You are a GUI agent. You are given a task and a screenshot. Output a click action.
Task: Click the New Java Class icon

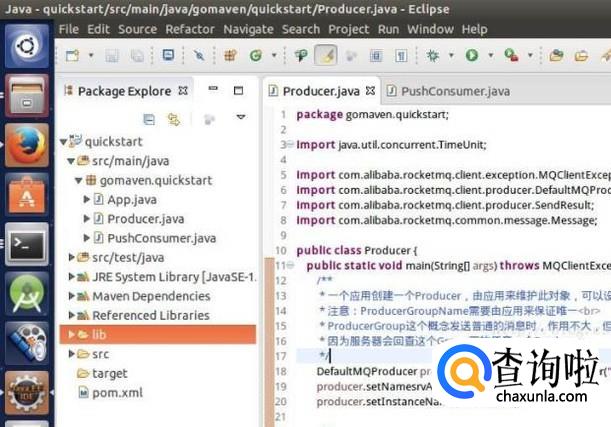click(256, 56)
